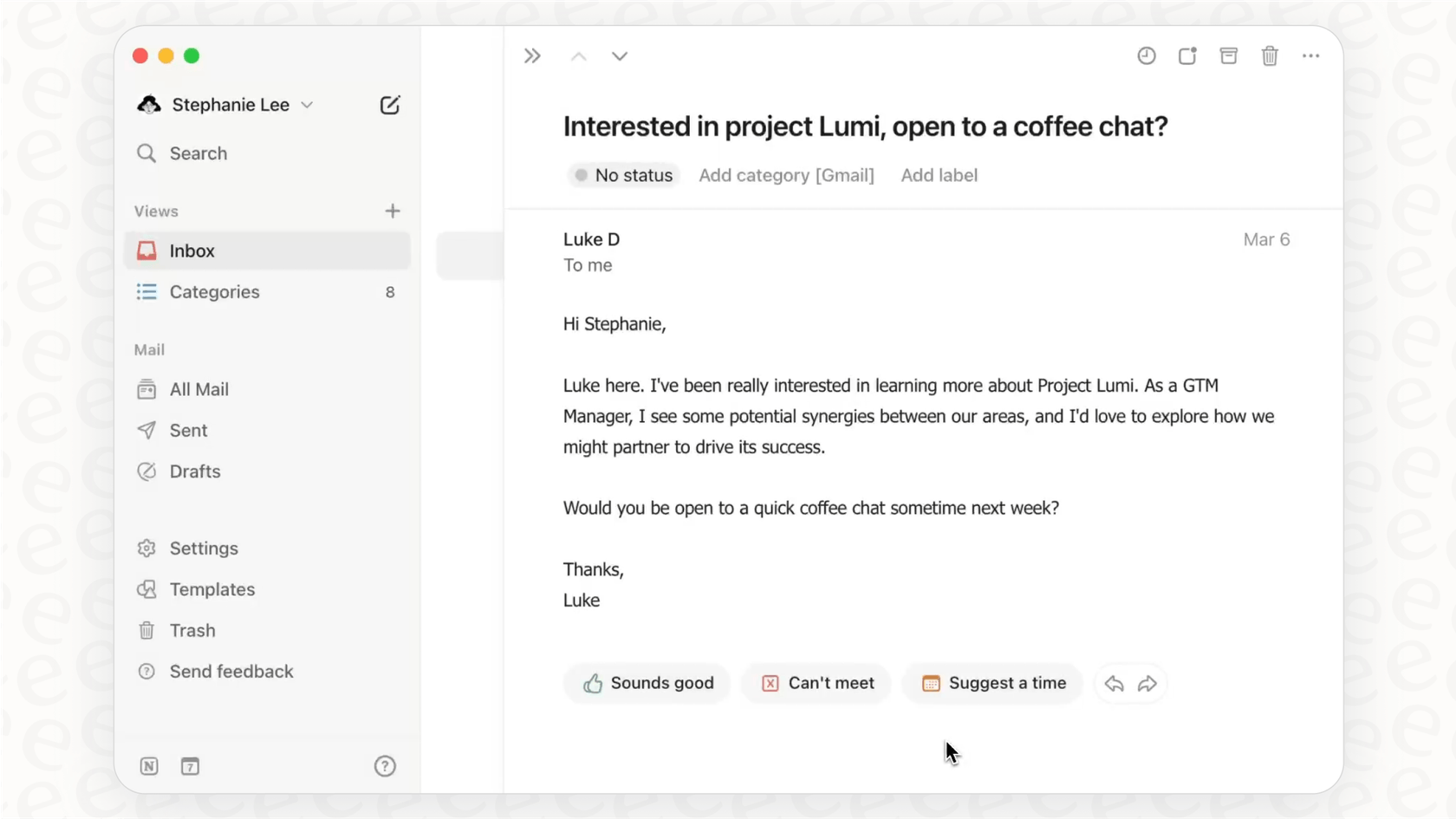
Task: Forward the email with the forward arrow
Action: point(1148,684)
